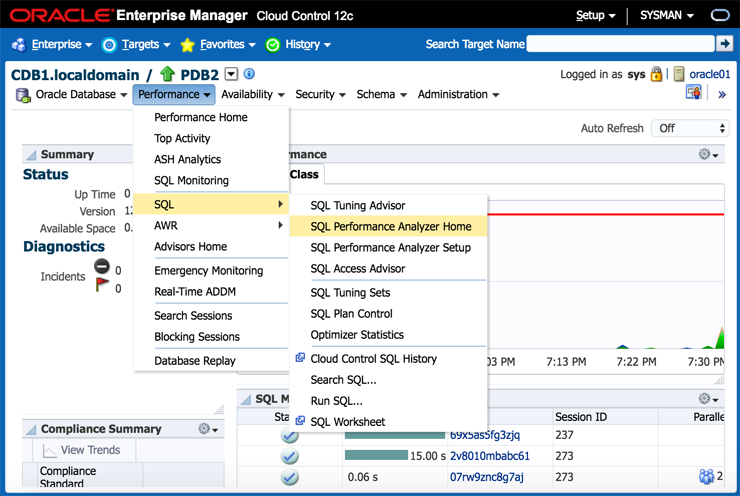Click the search go arrow button
The image size is (740, 496).
(x=725, y=44)
